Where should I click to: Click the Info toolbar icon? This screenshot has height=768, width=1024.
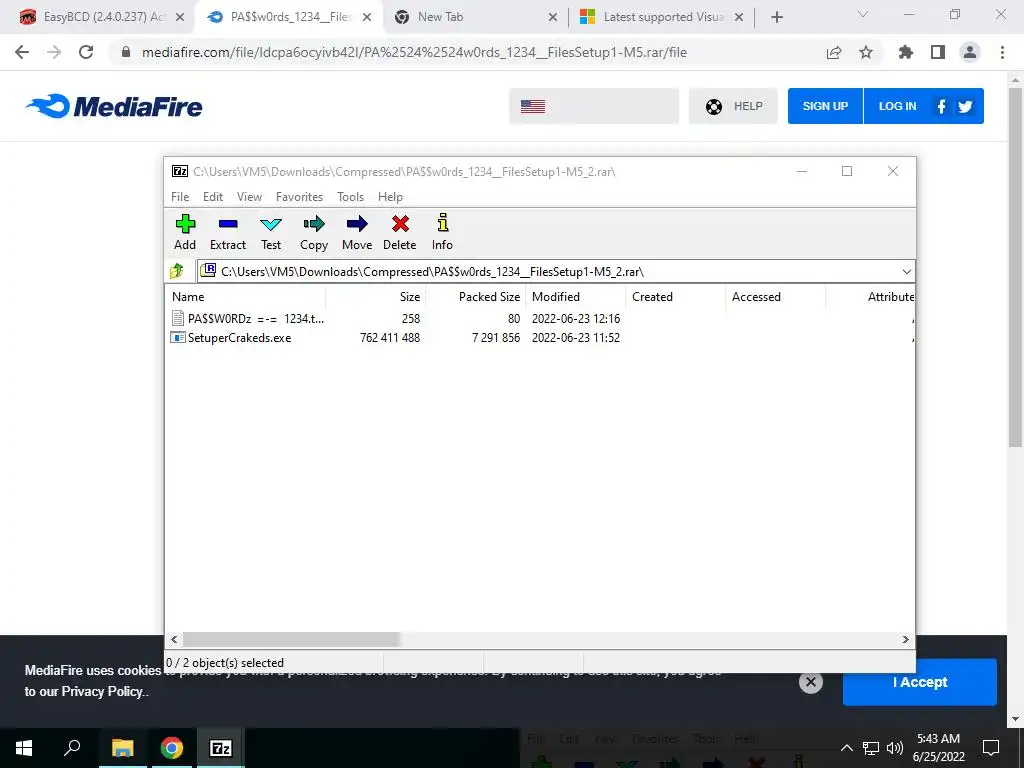point(442,232)
